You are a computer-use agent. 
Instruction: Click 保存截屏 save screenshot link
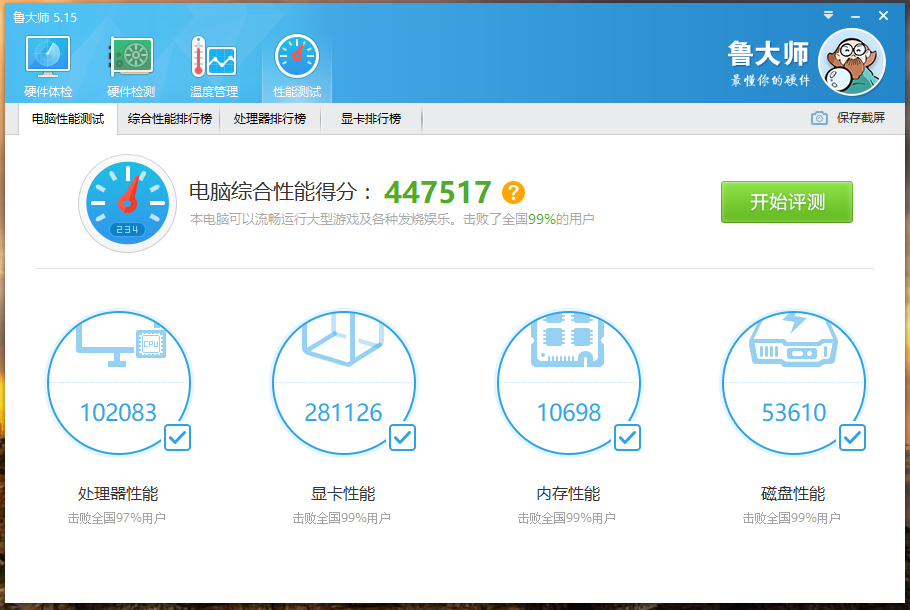[860, 118]
